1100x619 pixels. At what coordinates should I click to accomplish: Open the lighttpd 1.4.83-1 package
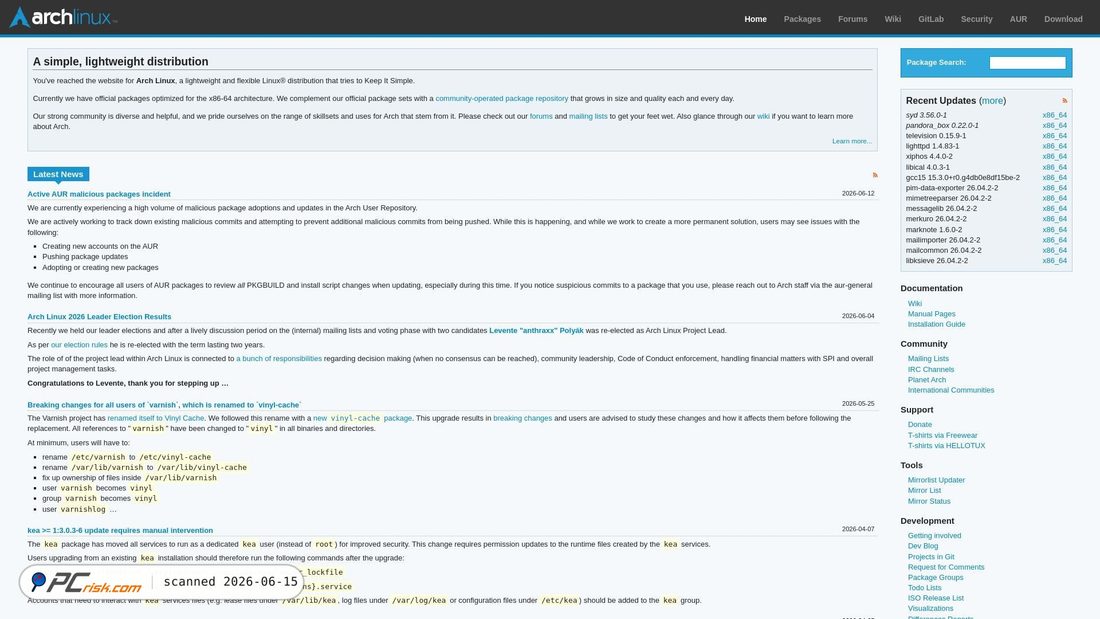pos(932,146)
